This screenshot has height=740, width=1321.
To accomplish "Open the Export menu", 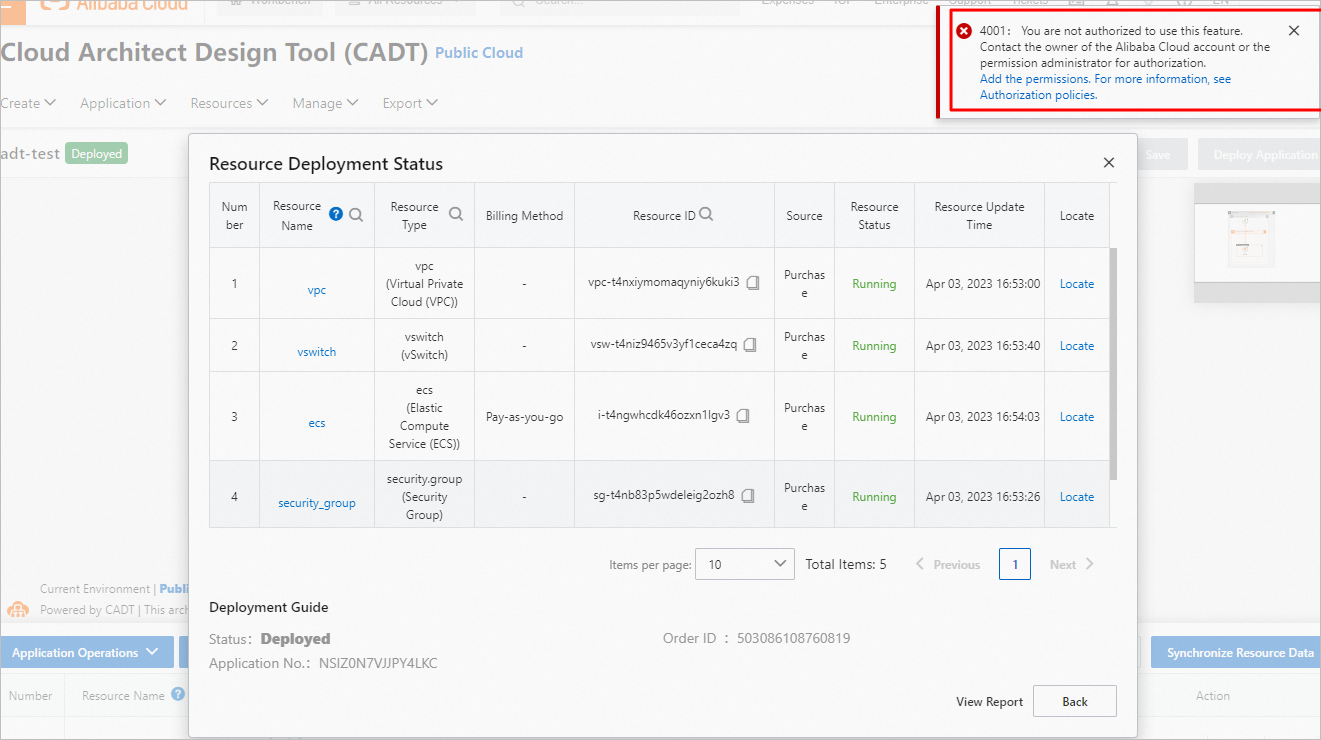I will click(410, 103).
